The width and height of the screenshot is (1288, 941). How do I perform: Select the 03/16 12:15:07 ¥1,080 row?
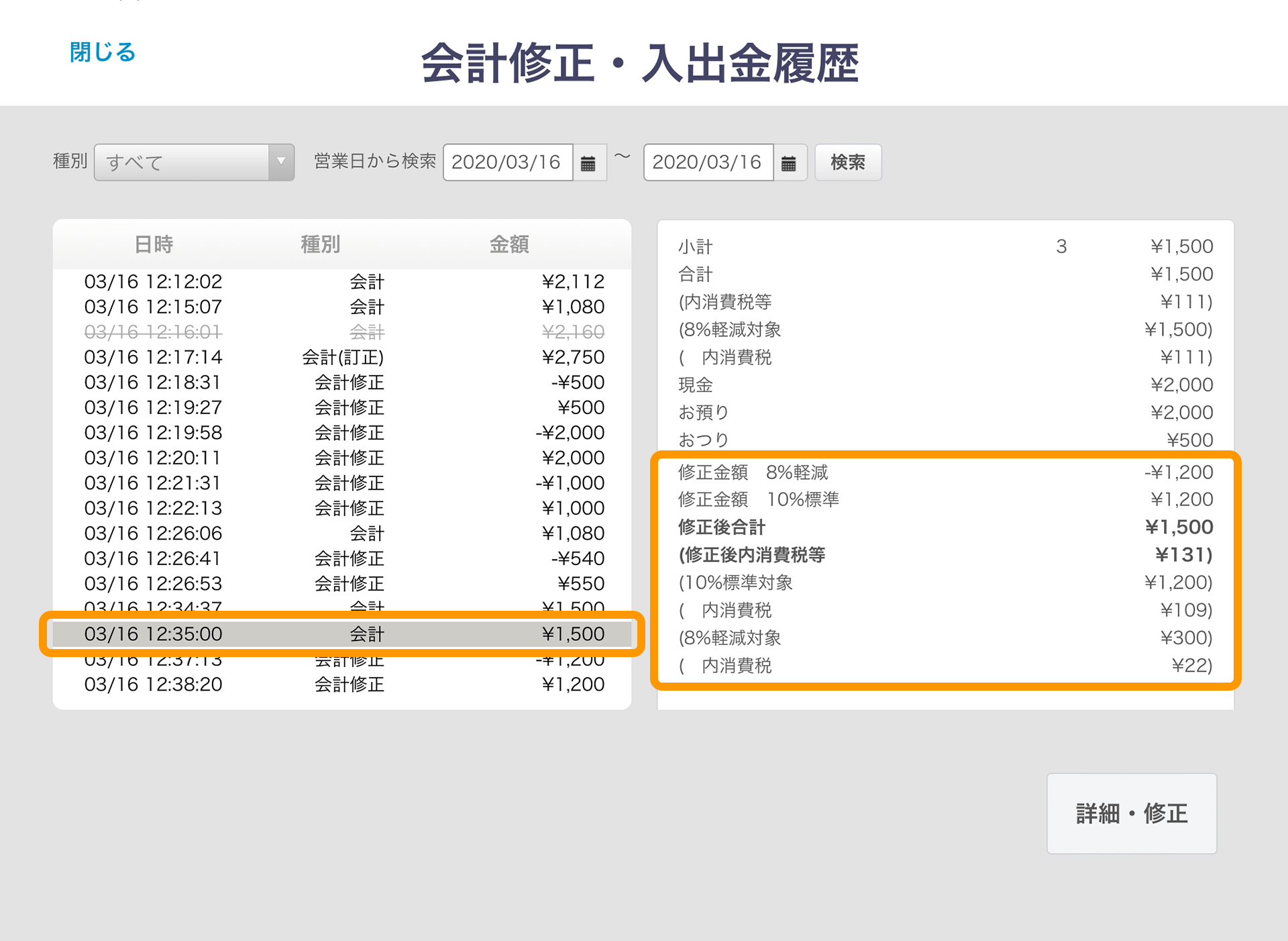coord(342,307)
